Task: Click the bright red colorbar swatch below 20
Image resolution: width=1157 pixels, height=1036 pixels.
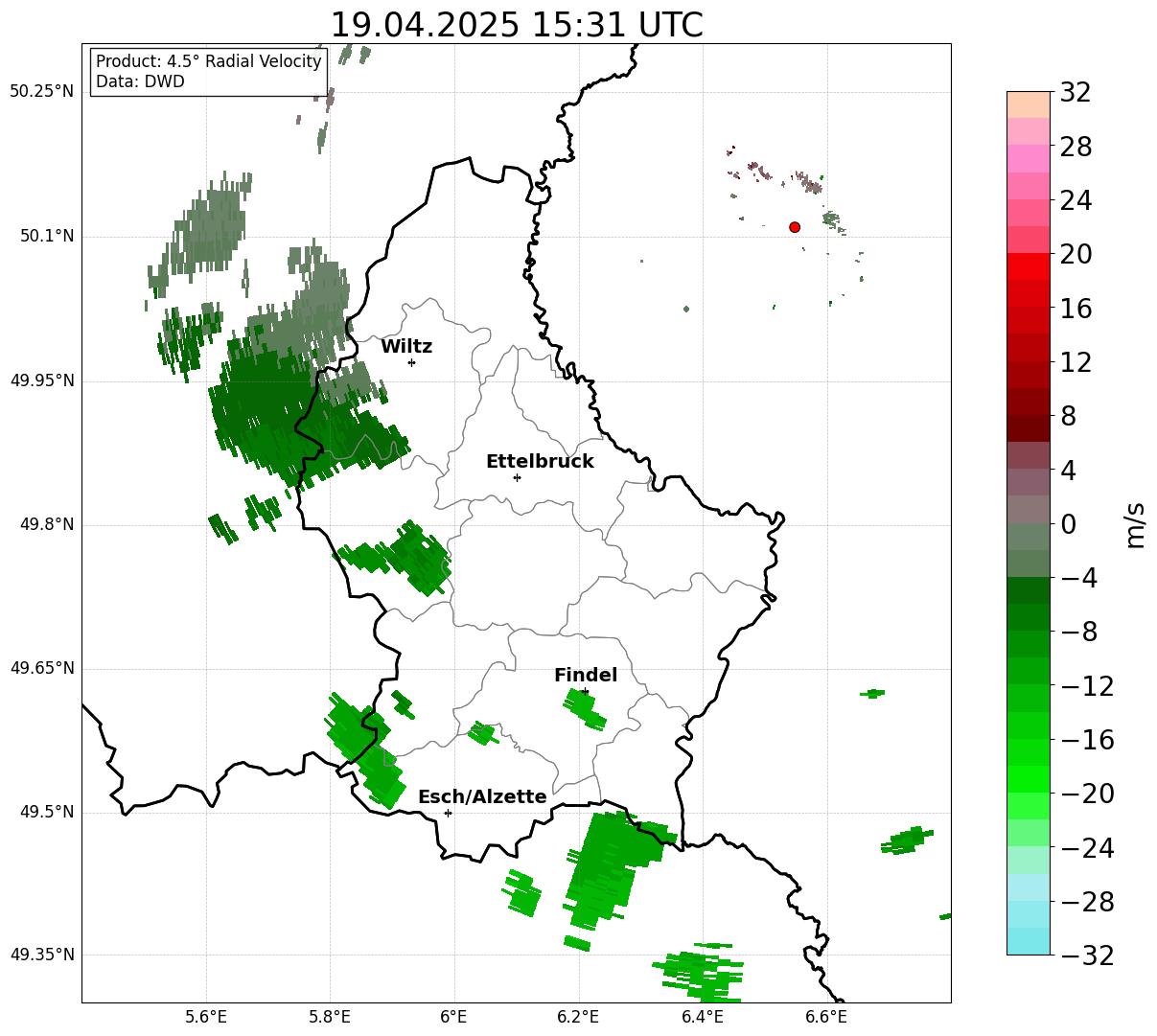Action: pyautogui.click(x=1029, y=266)
